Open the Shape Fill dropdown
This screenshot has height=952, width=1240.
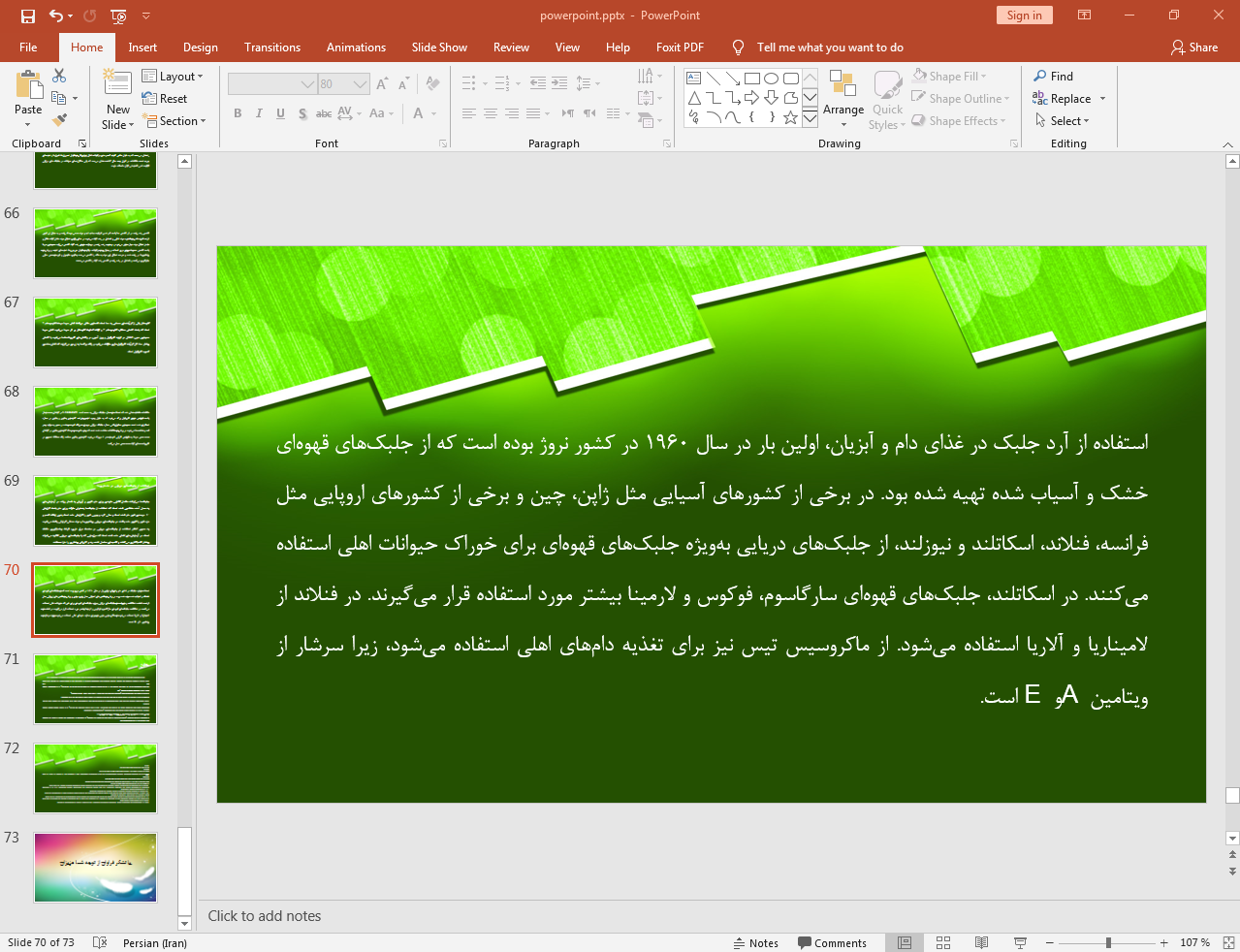(x=950, y=77)
